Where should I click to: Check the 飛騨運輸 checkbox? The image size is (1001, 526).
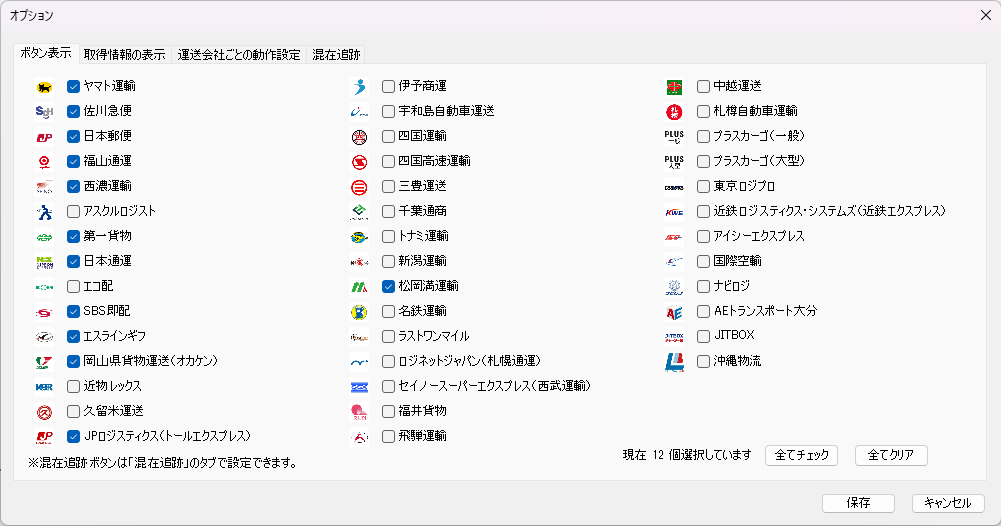coord(388,437)
